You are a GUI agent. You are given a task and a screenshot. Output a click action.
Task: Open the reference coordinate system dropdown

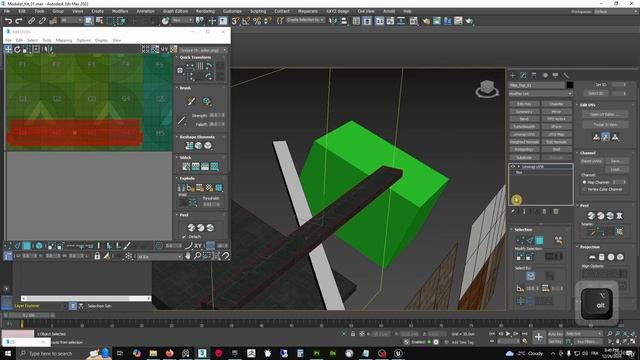pos(182,20)
